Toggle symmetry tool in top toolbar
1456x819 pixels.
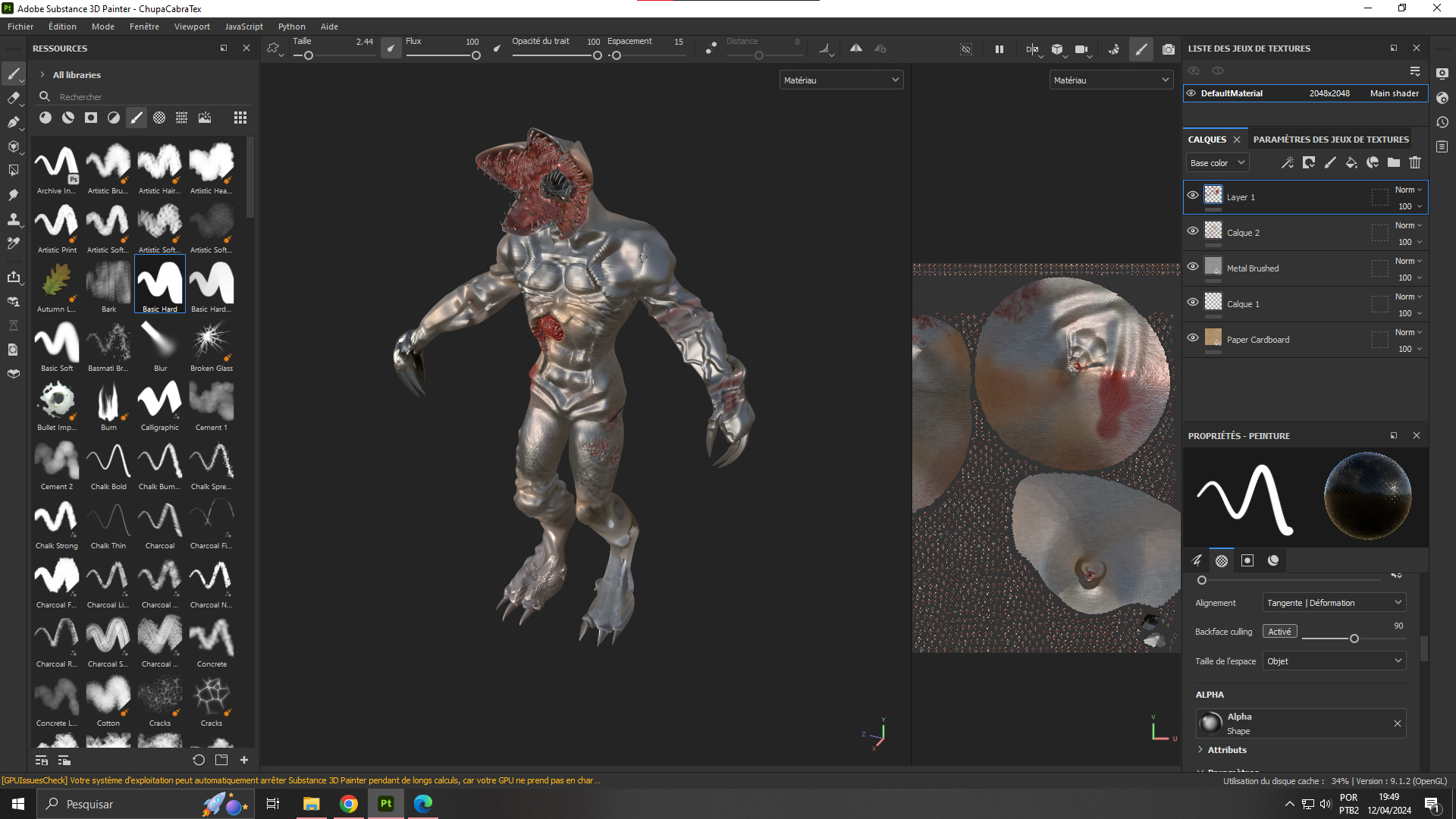pos(855,49)
